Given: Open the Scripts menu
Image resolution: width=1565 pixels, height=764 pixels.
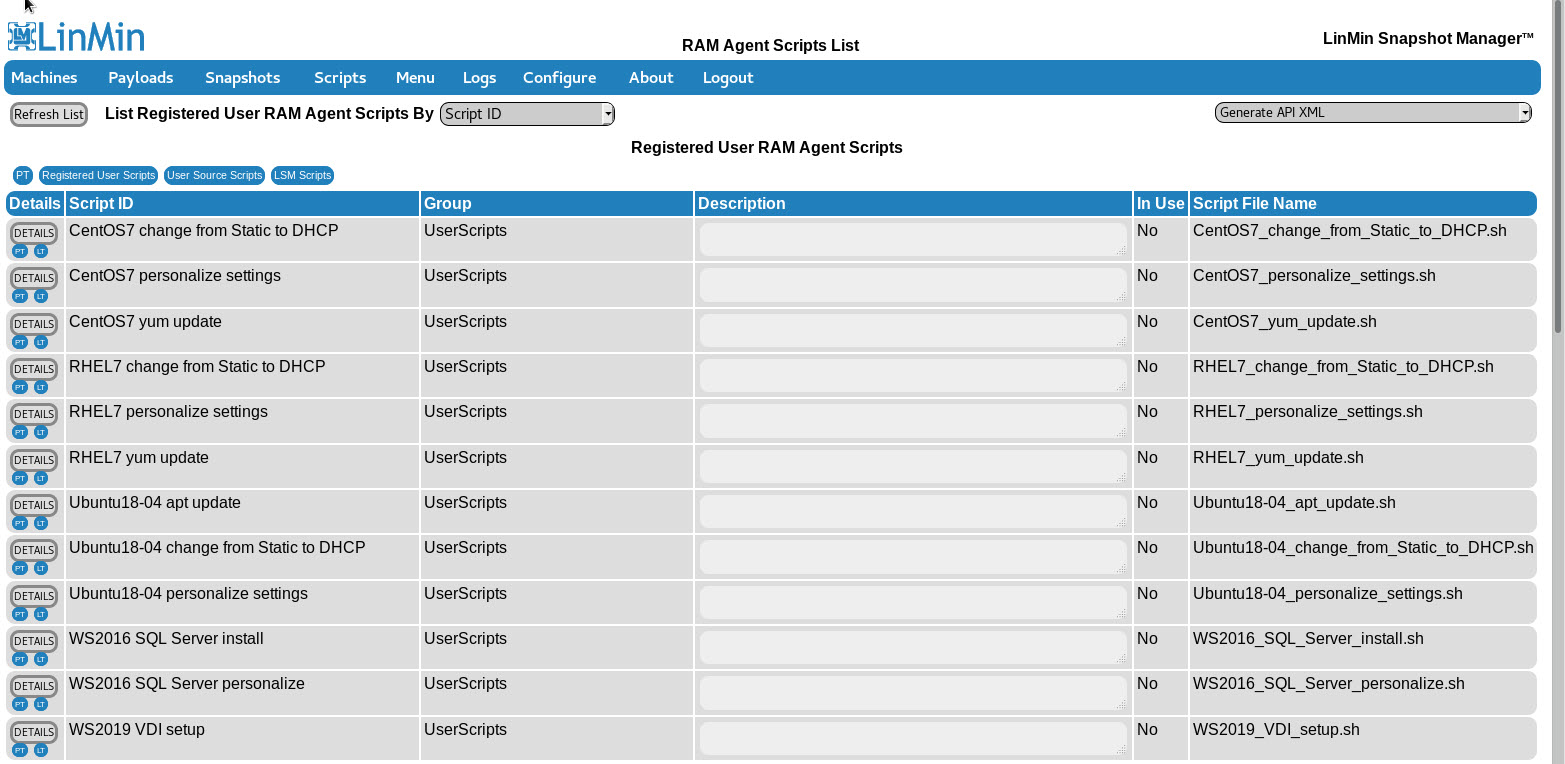Looking at the screenshot, I should pyautogui.click(x=340, y=78).
